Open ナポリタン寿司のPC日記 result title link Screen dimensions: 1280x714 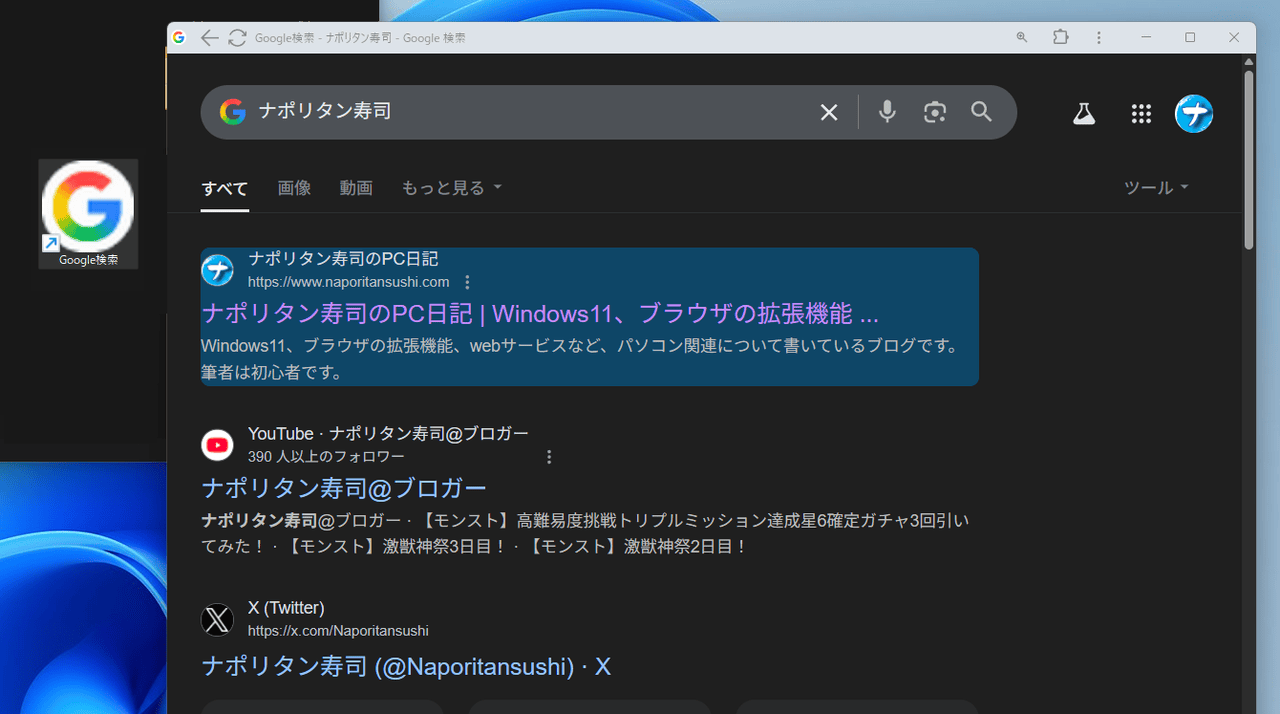(x=540, y=314)
